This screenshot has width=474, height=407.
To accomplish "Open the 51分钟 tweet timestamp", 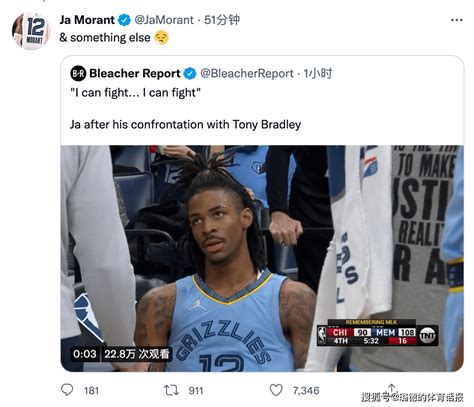I will click(222, 20).
